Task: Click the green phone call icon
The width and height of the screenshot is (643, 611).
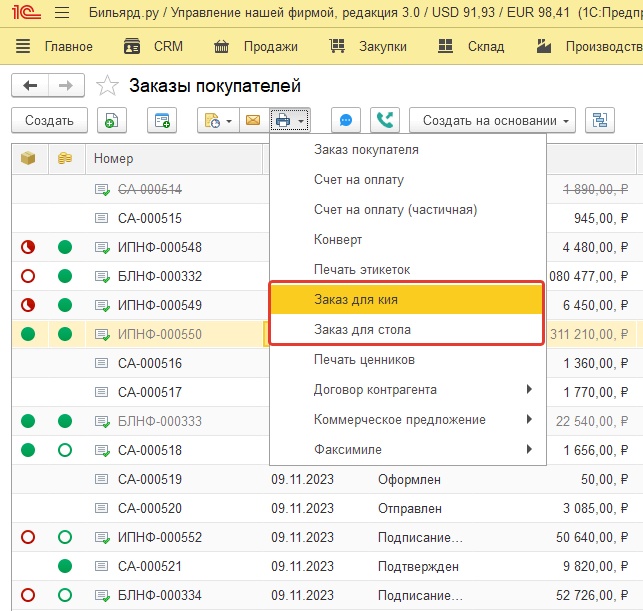Action: (x=384, y=121)
